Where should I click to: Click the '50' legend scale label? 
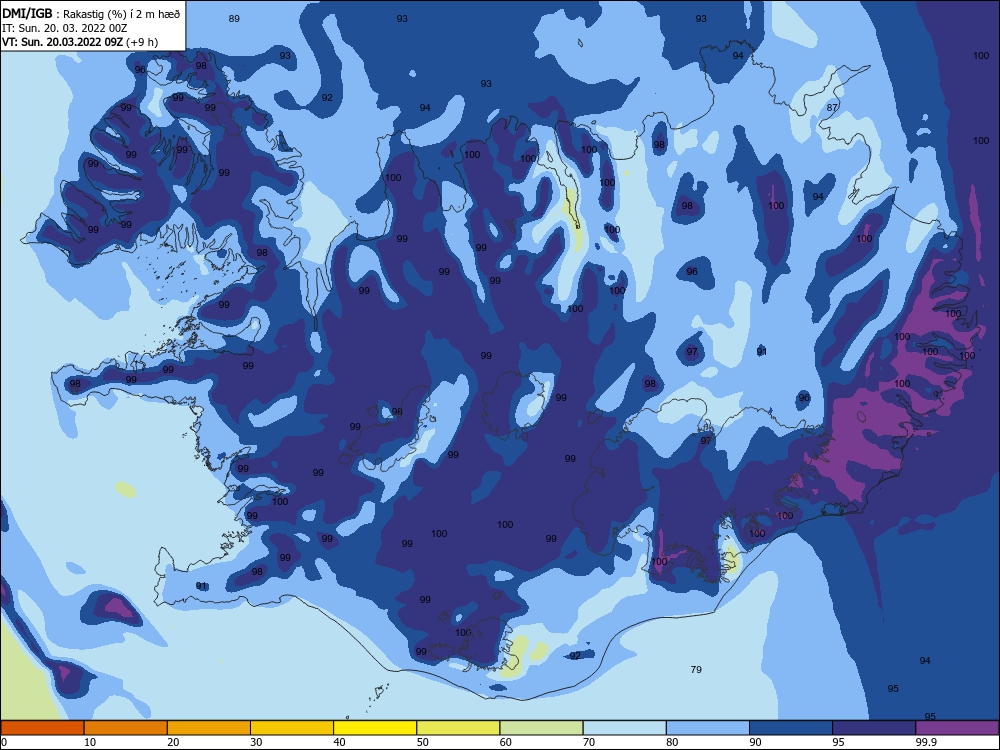(x=423, y=742)
